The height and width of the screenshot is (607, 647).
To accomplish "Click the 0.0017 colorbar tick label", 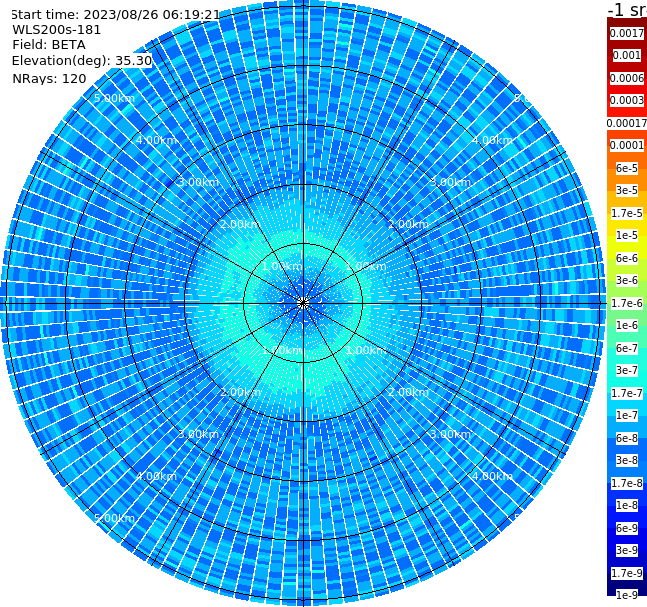I will click(x=627, y=33).
